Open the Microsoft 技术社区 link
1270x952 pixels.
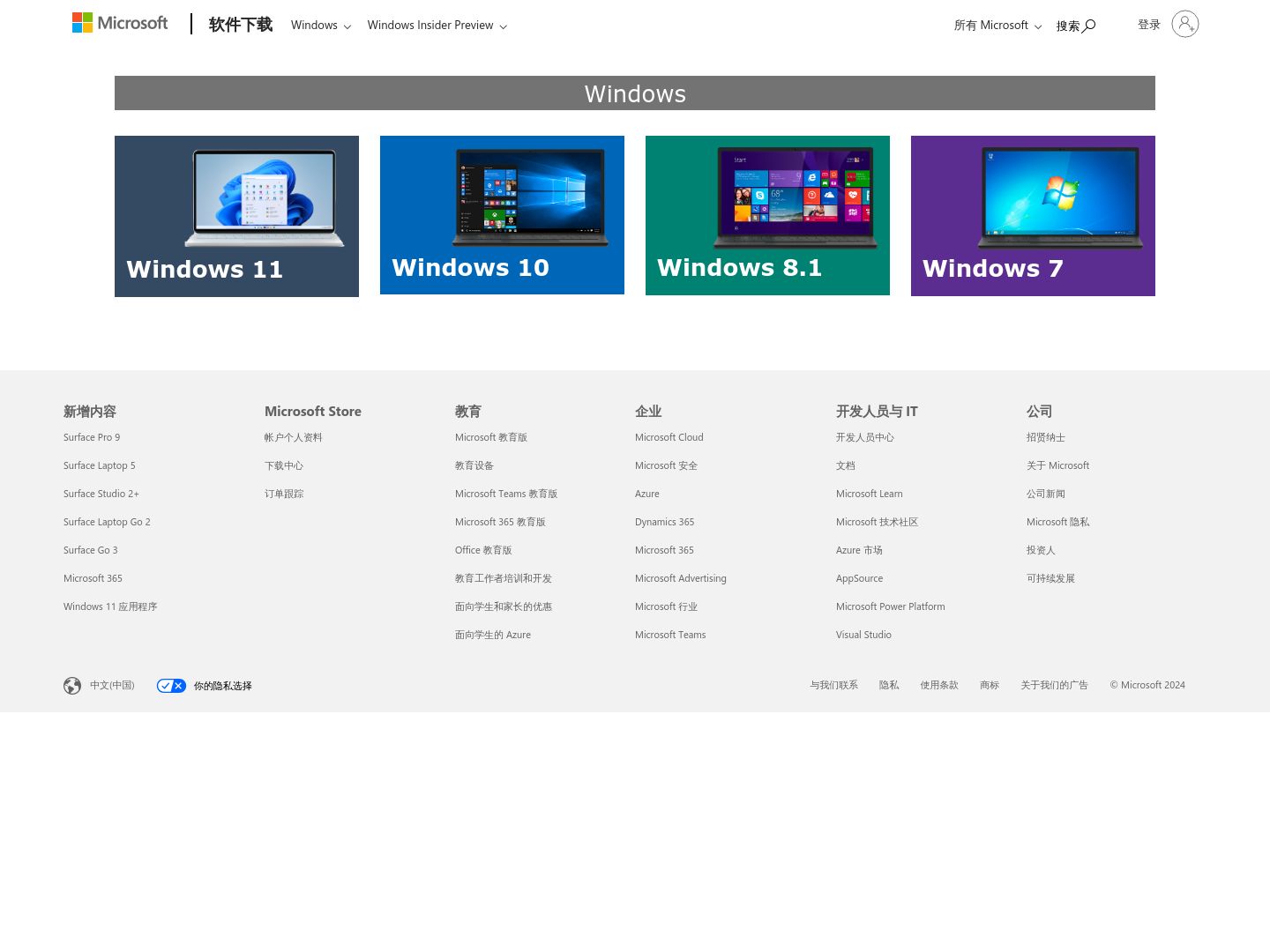tap(878, 522)
